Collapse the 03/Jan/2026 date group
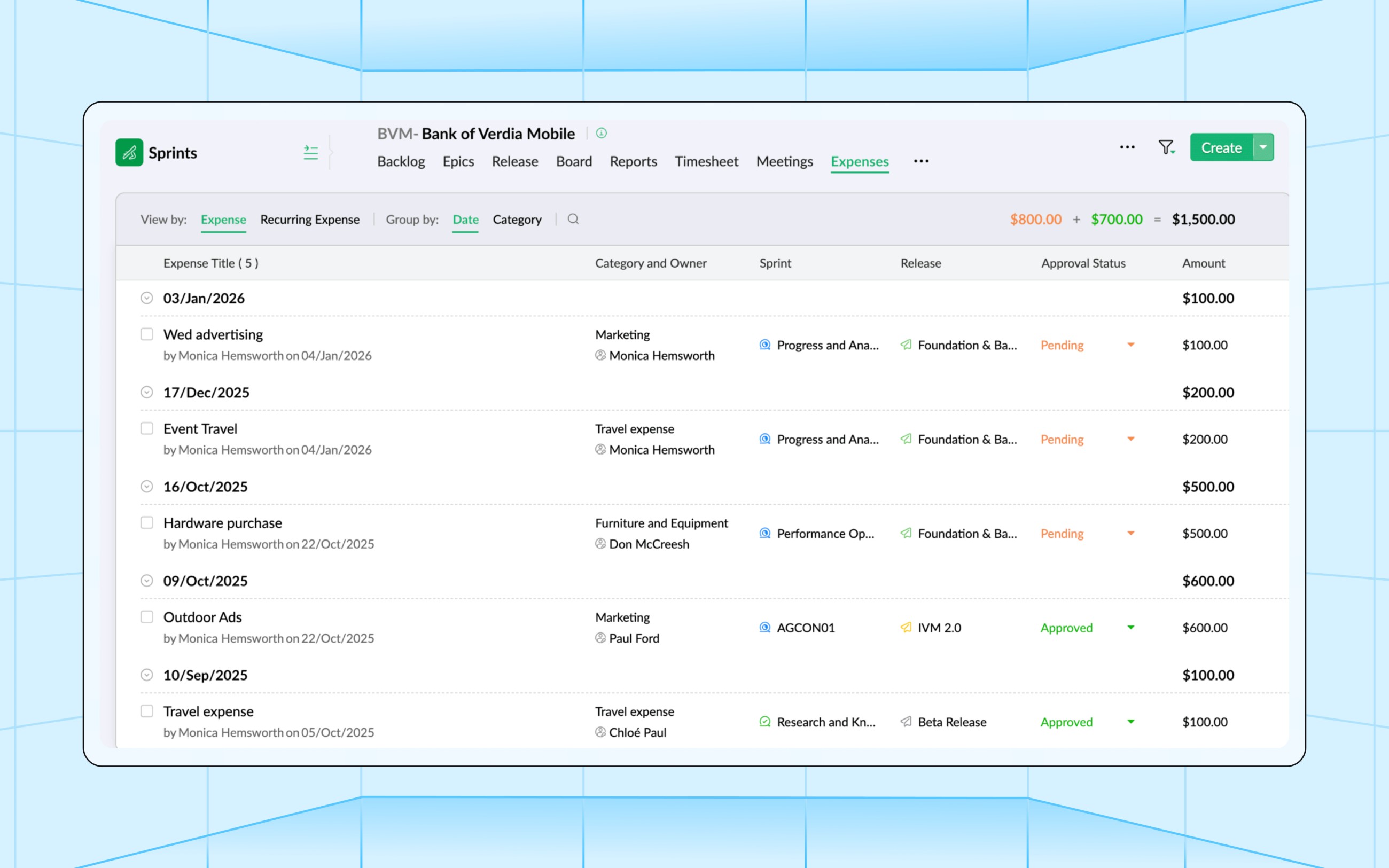Viewport: 1389px width, 868px height. tap(147, 298)
